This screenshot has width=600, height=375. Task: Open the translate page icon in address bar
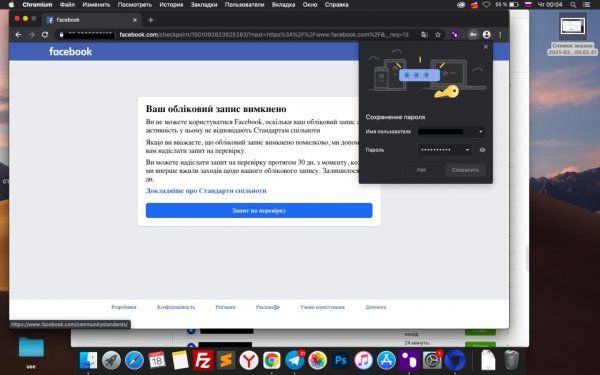[x=424, y=35]
